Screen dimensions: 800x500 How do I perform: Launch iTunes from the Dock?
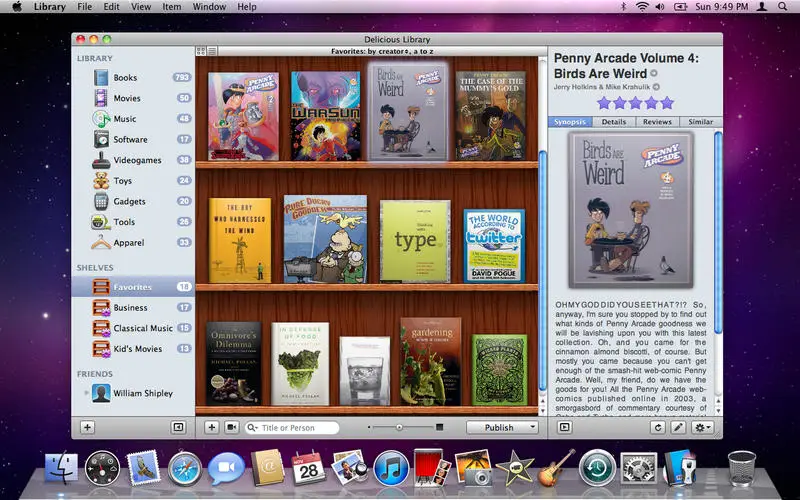tap(391, 469)
